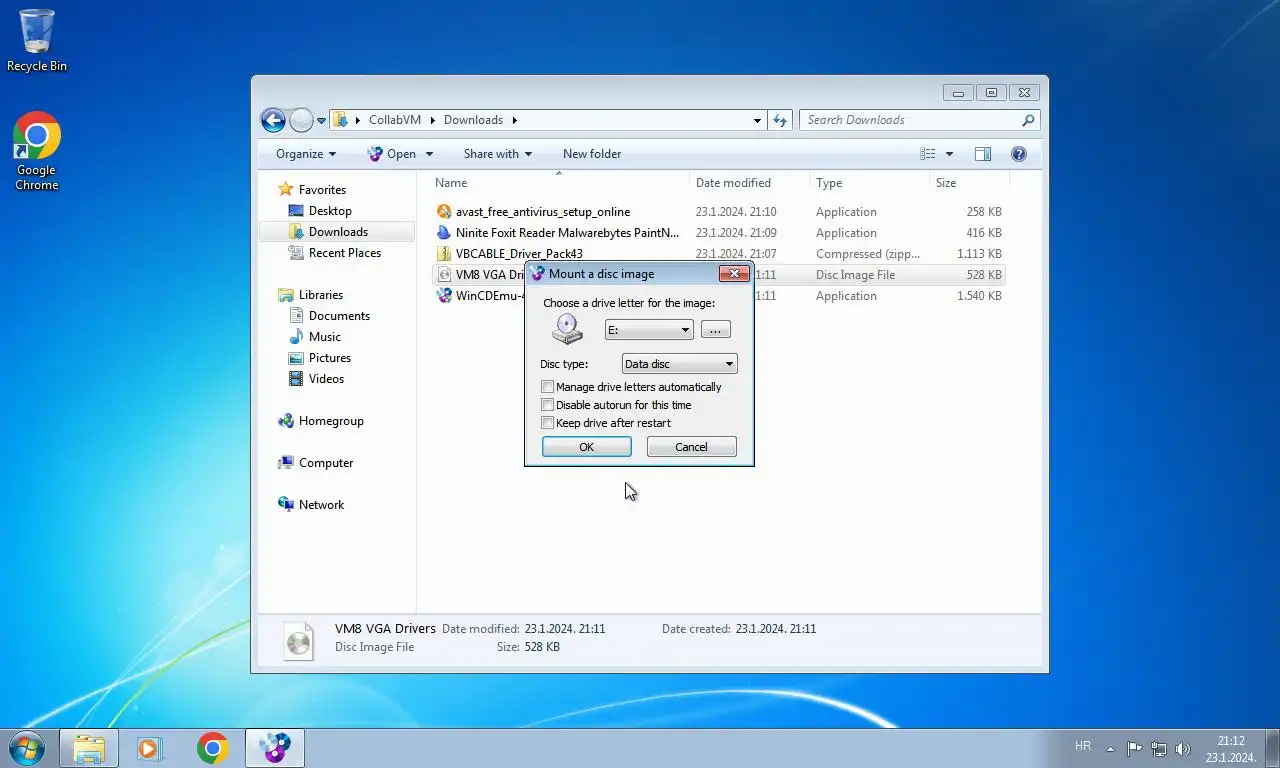Click the magnifier icon in search box
1280x768 pixels.
point(1028,120)
